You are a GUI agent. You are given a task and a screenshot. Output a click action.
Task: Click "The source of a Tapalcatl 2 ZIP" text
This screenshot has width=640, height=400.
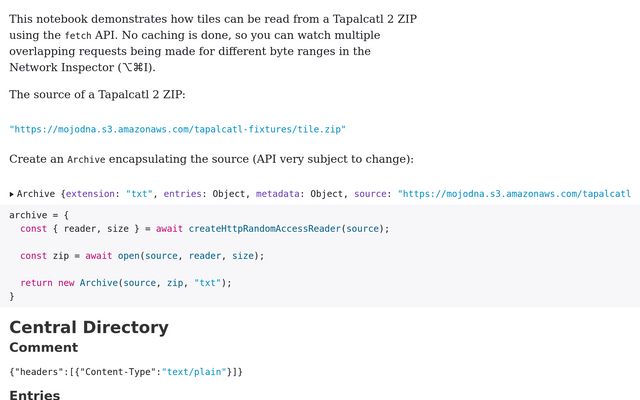[x=97, y=95]
